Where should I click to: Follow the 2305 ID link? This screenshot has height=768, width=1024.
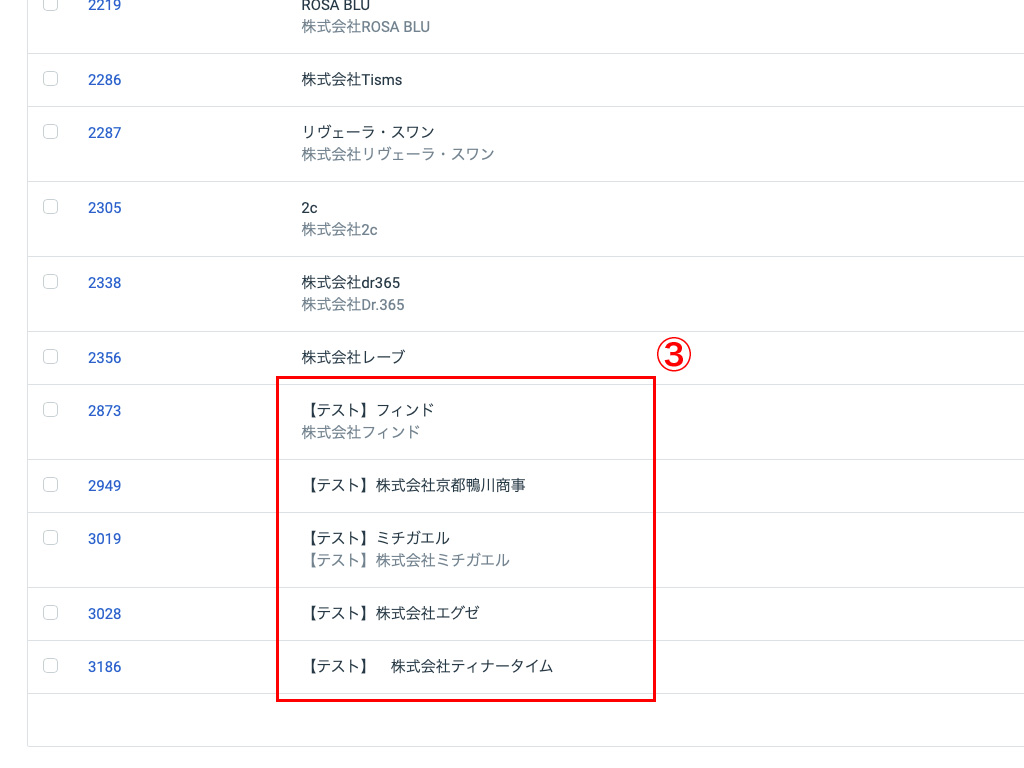click(104, 208)
